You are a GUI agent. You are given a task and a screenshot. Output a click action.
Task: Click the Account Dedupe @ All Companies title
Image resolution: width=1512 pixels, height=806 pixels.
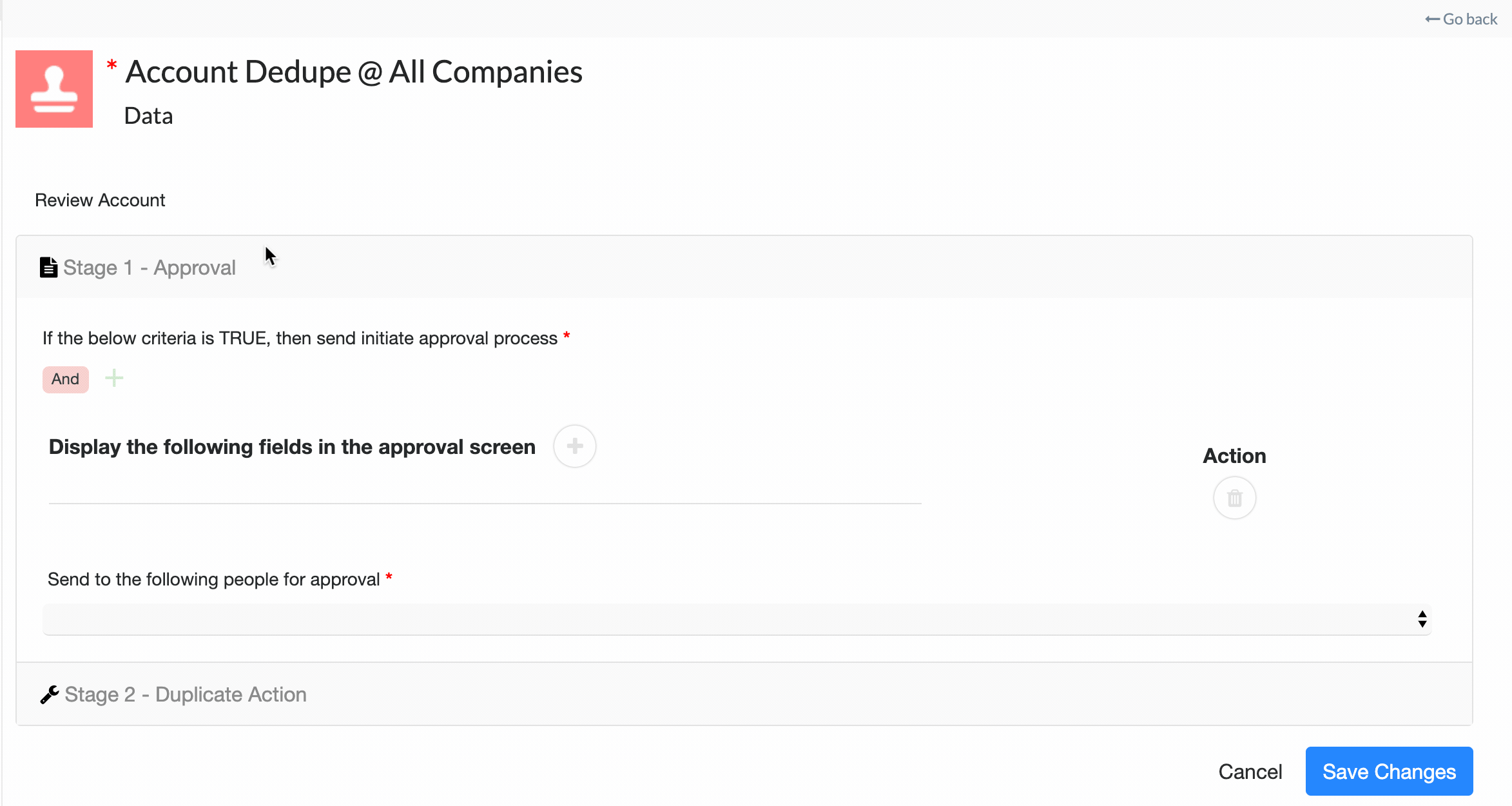click(354, 72)
